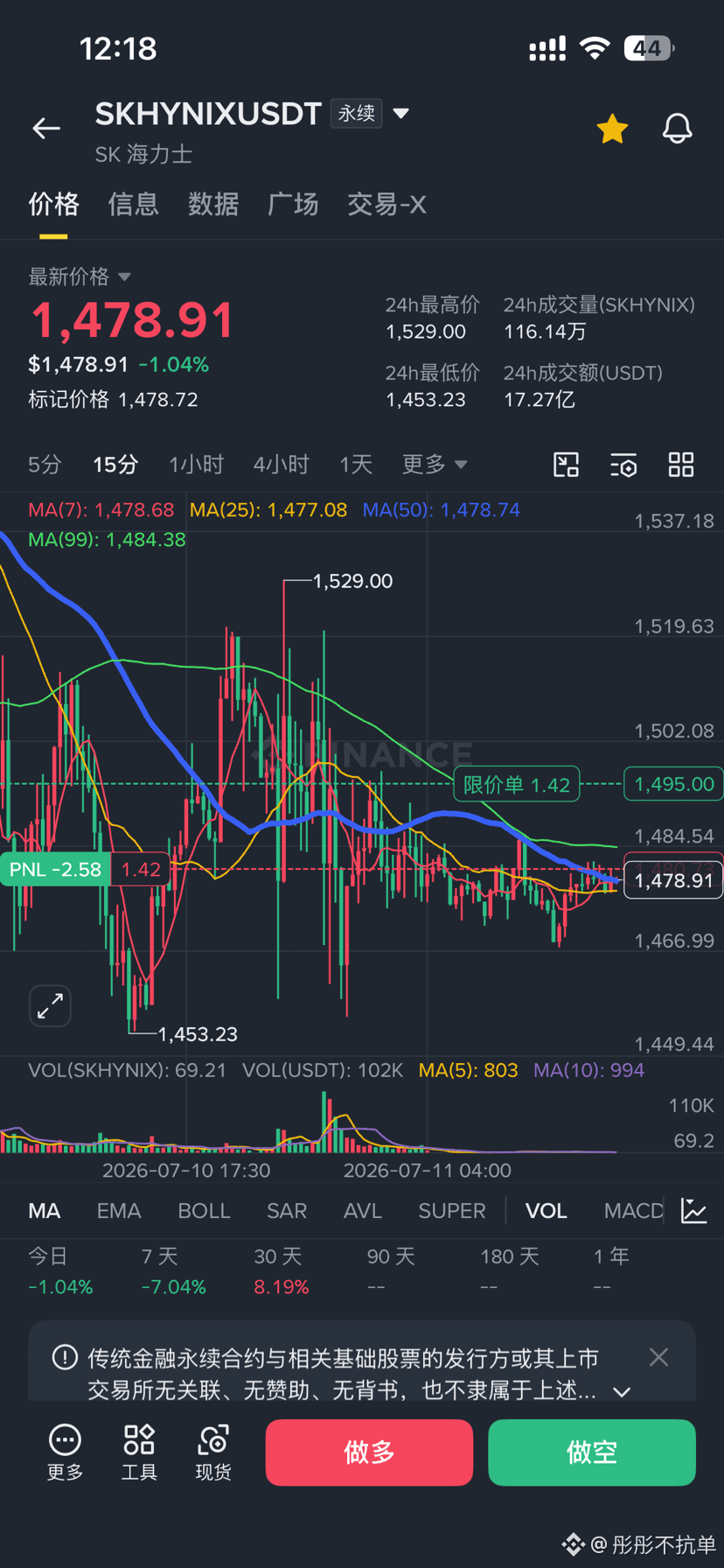Select the 90 天 performance period
The image size is (724, 1568).
[391, 1271]
